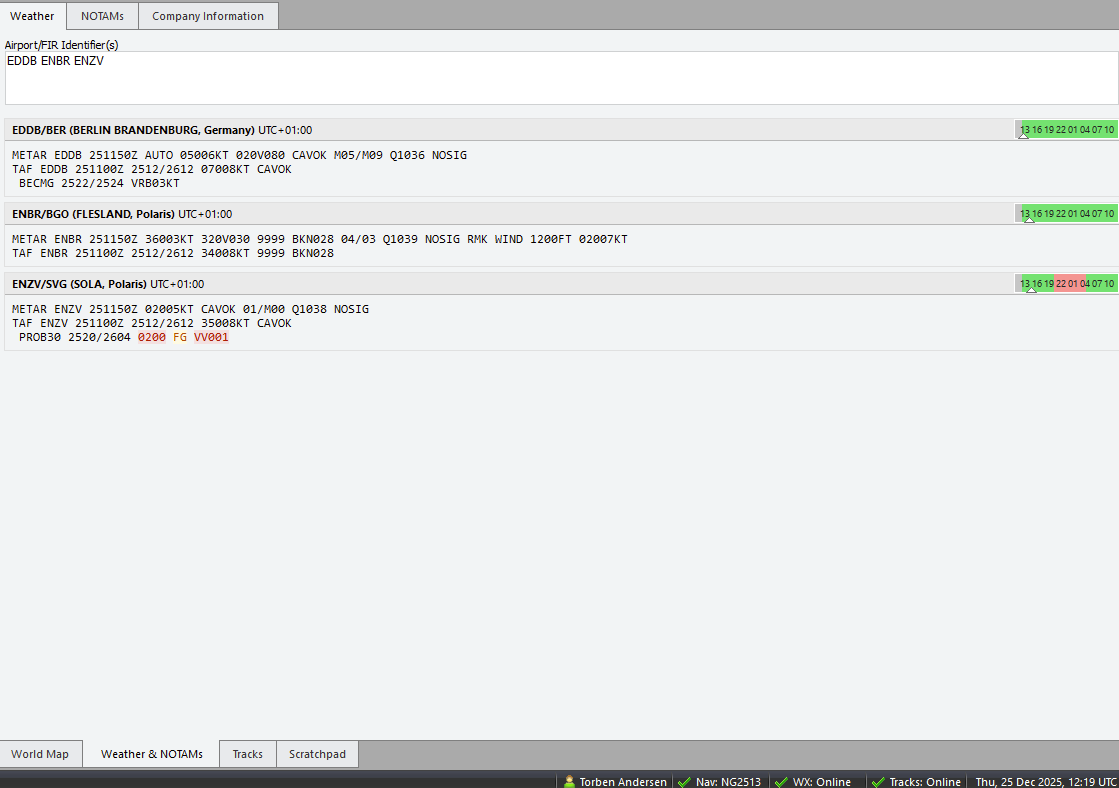Click the triangle time marker on ENBR timeline
The width and height of the screenshot is (1119, 788).
tap(1023, 219)
